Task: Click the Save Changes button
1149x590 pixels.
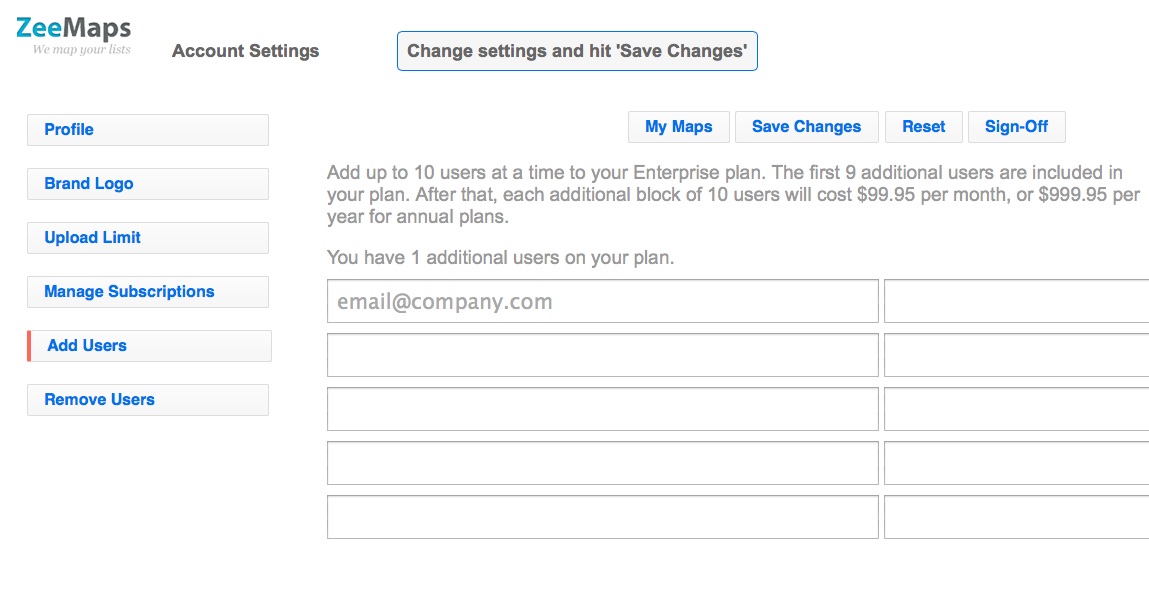Action: pos(807,127)
